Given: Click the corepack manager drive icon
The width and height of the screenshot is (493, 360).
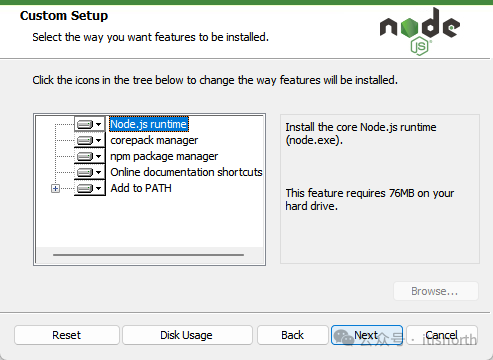Looking at the screenshot, I should [85, 140].
